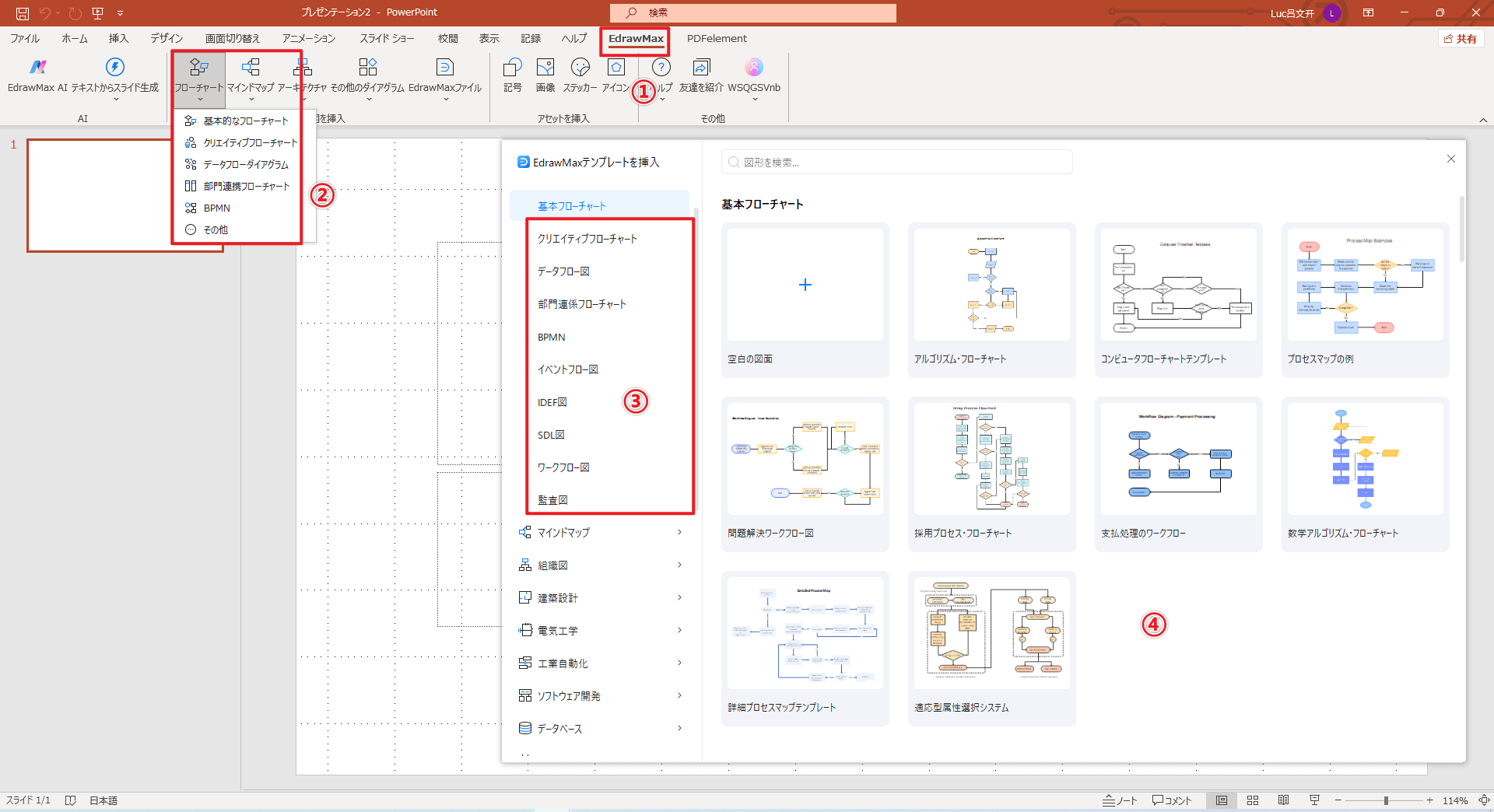The image size is (1494, 812).
Task: Click zoom in plus button
Action: click(1430, 800)
